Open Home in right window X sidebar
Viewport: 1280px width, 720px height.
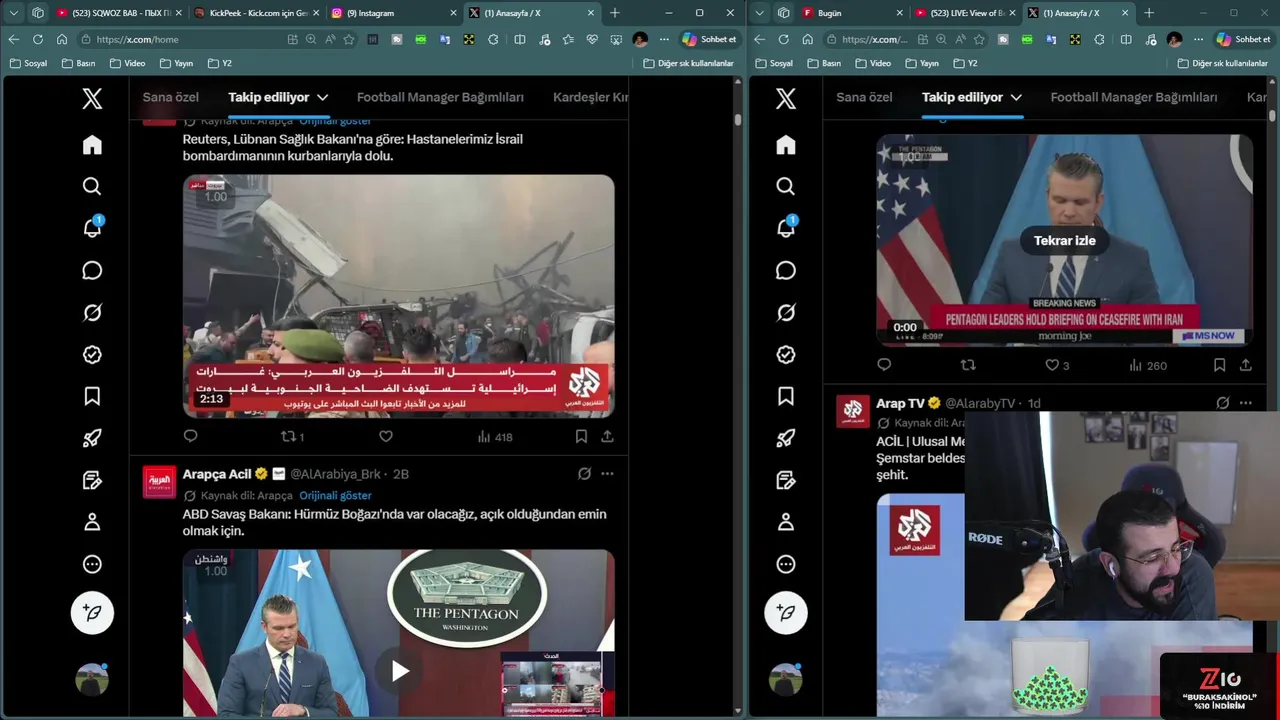pos(786,145)
